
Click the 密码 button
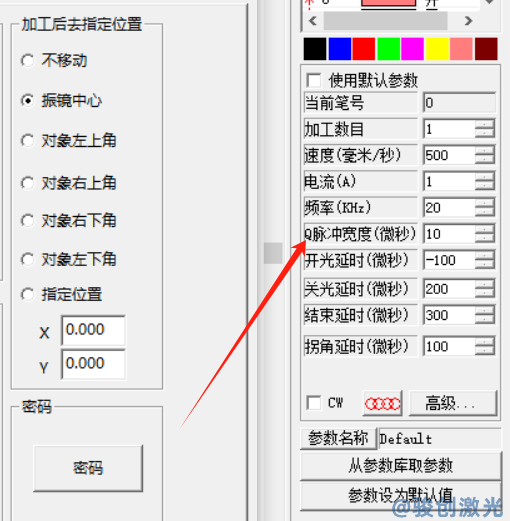click(88, 468)
